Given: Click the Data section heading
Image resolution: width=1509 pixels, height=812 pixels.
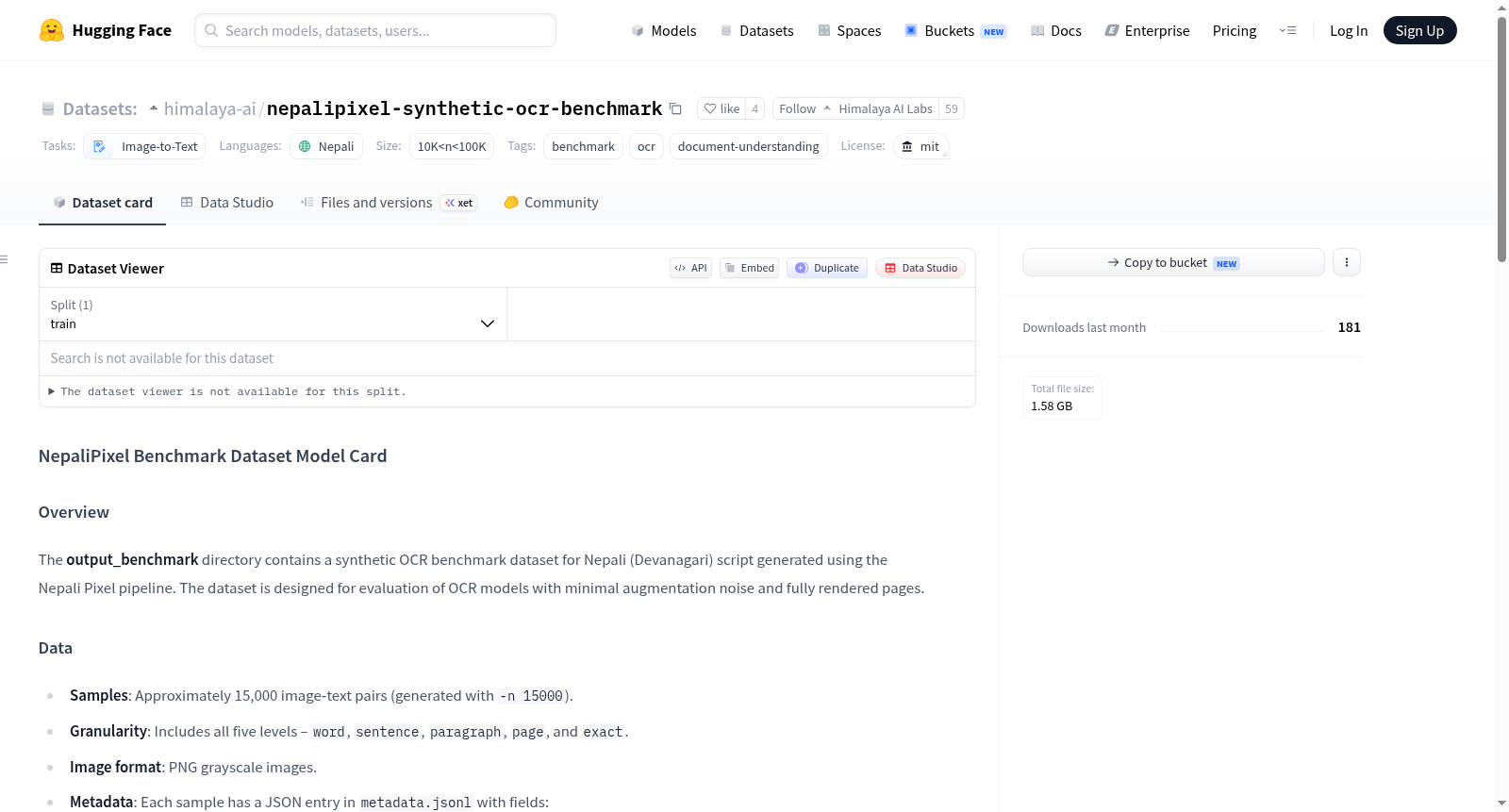Looking at the screenshot, I should pos(56,648).
